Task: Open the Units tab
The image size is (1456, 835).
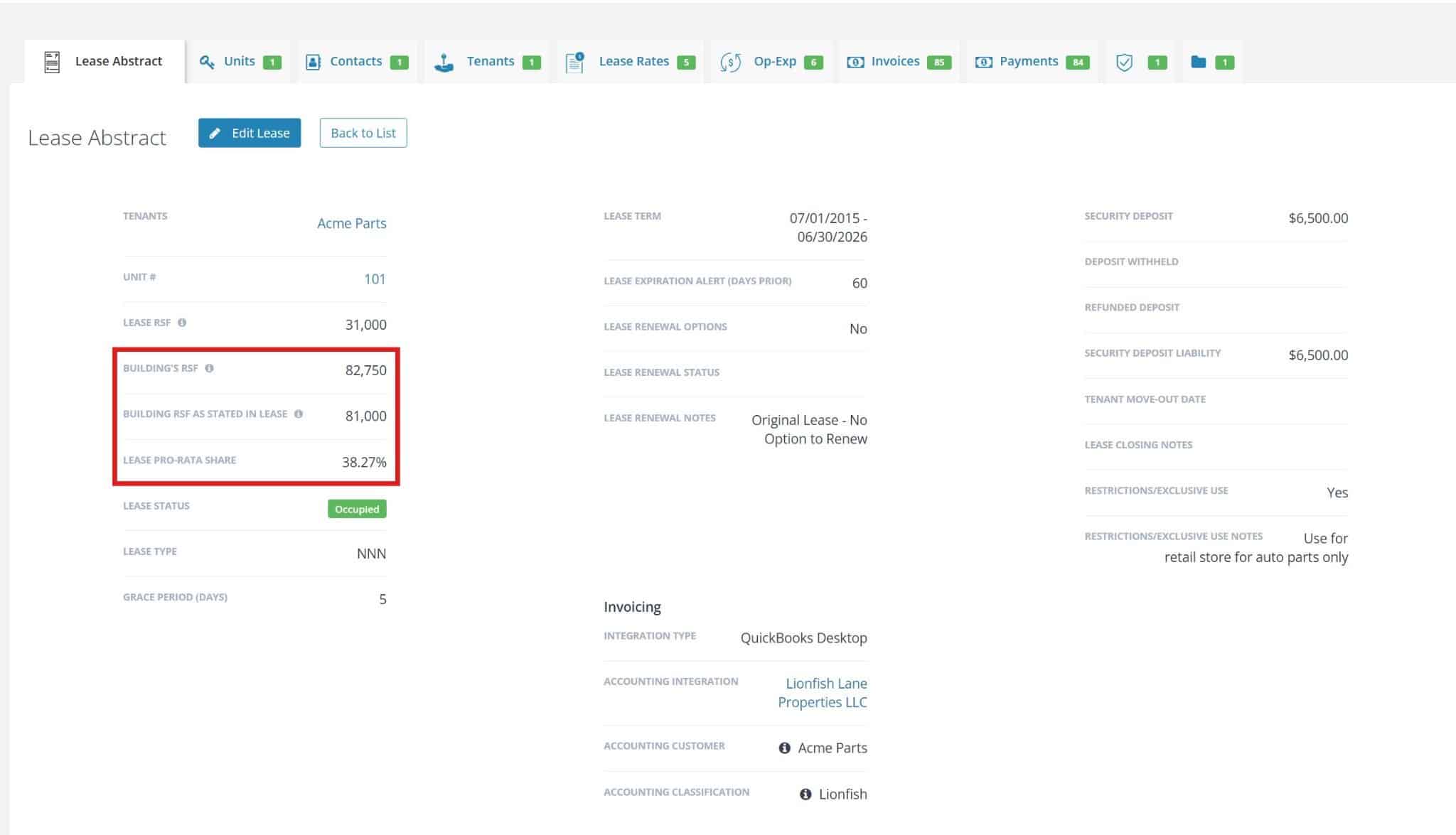Action: pos(239,62)
